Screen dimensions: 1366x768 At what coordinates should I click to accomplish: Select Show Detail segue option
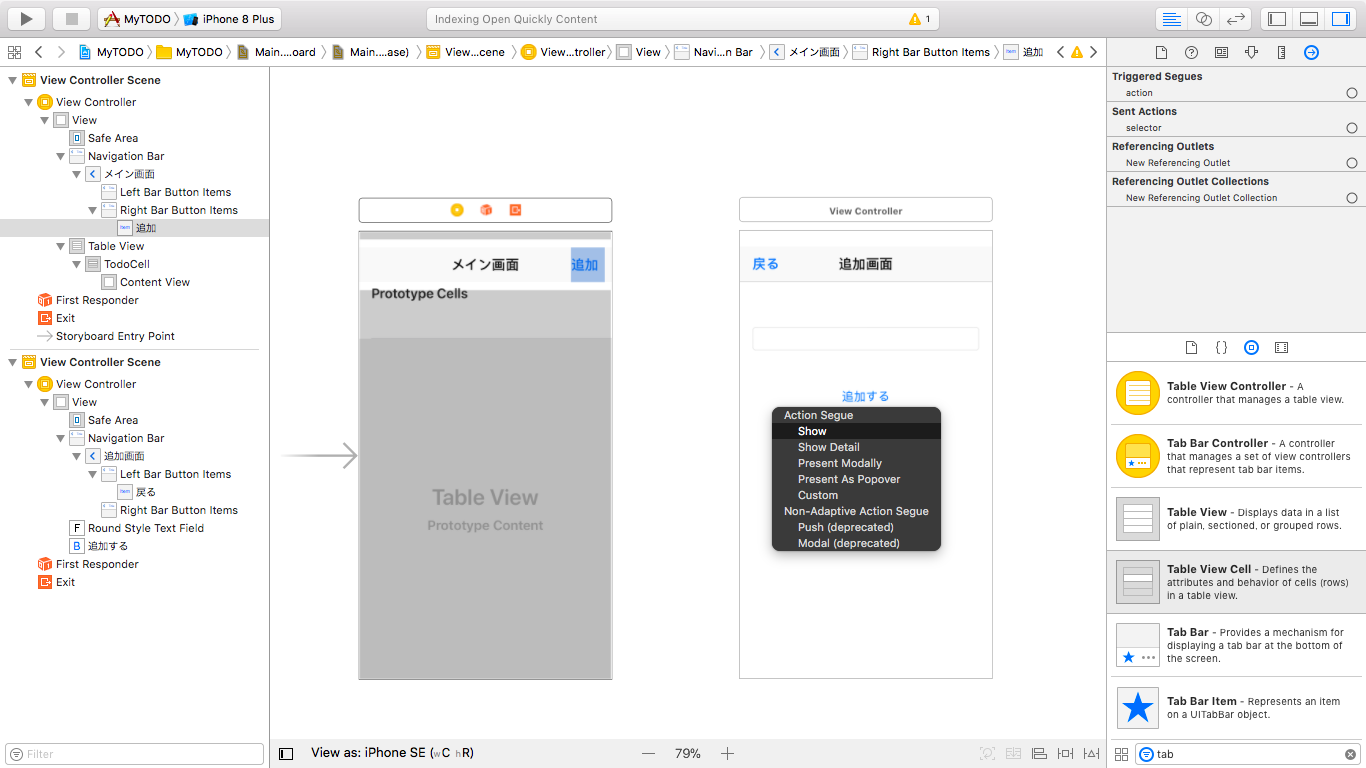point(828,447)
